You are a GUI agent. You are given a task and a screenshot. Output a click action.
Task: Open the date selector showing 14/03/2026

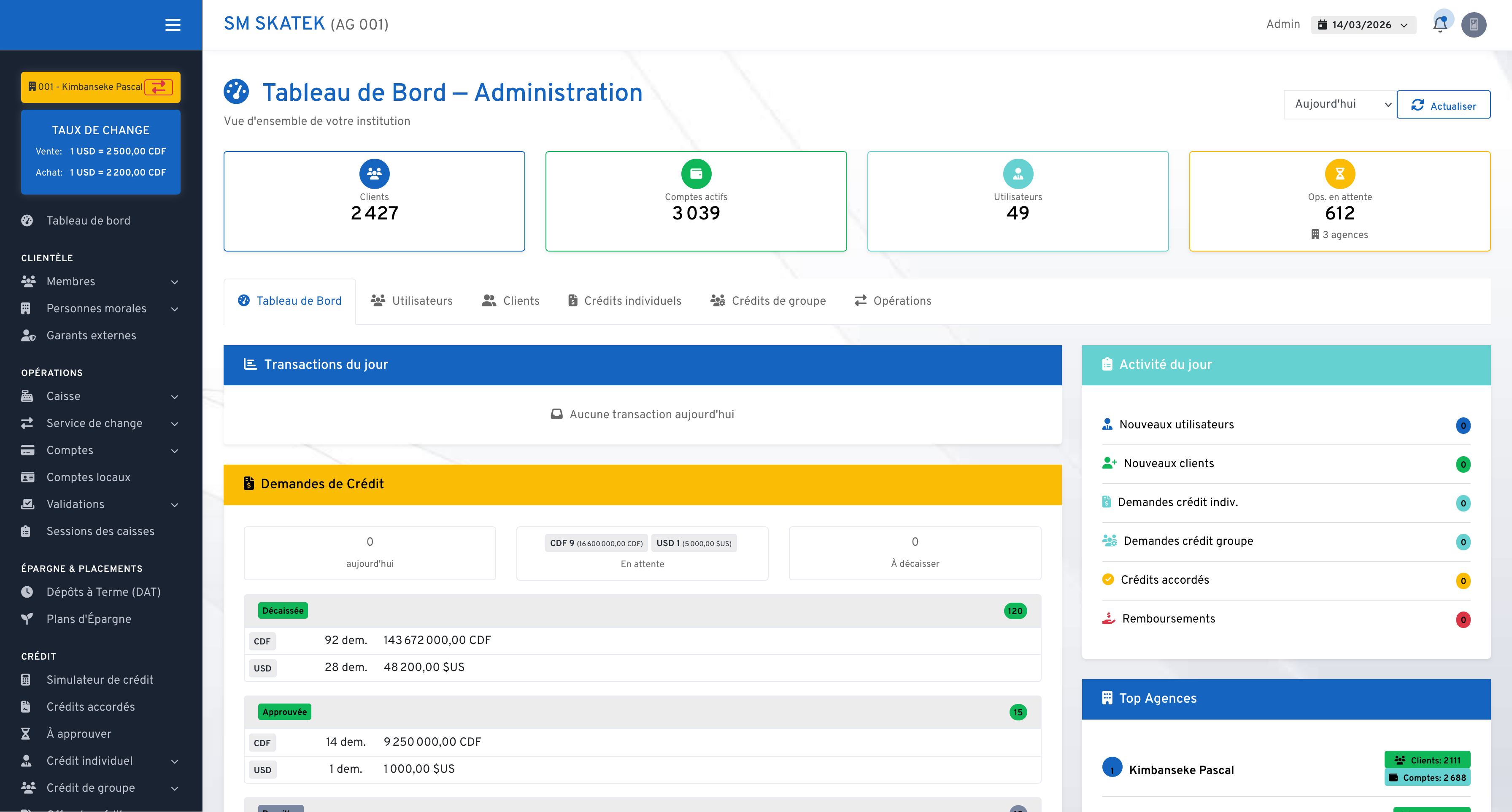[x=1362, y=24]
